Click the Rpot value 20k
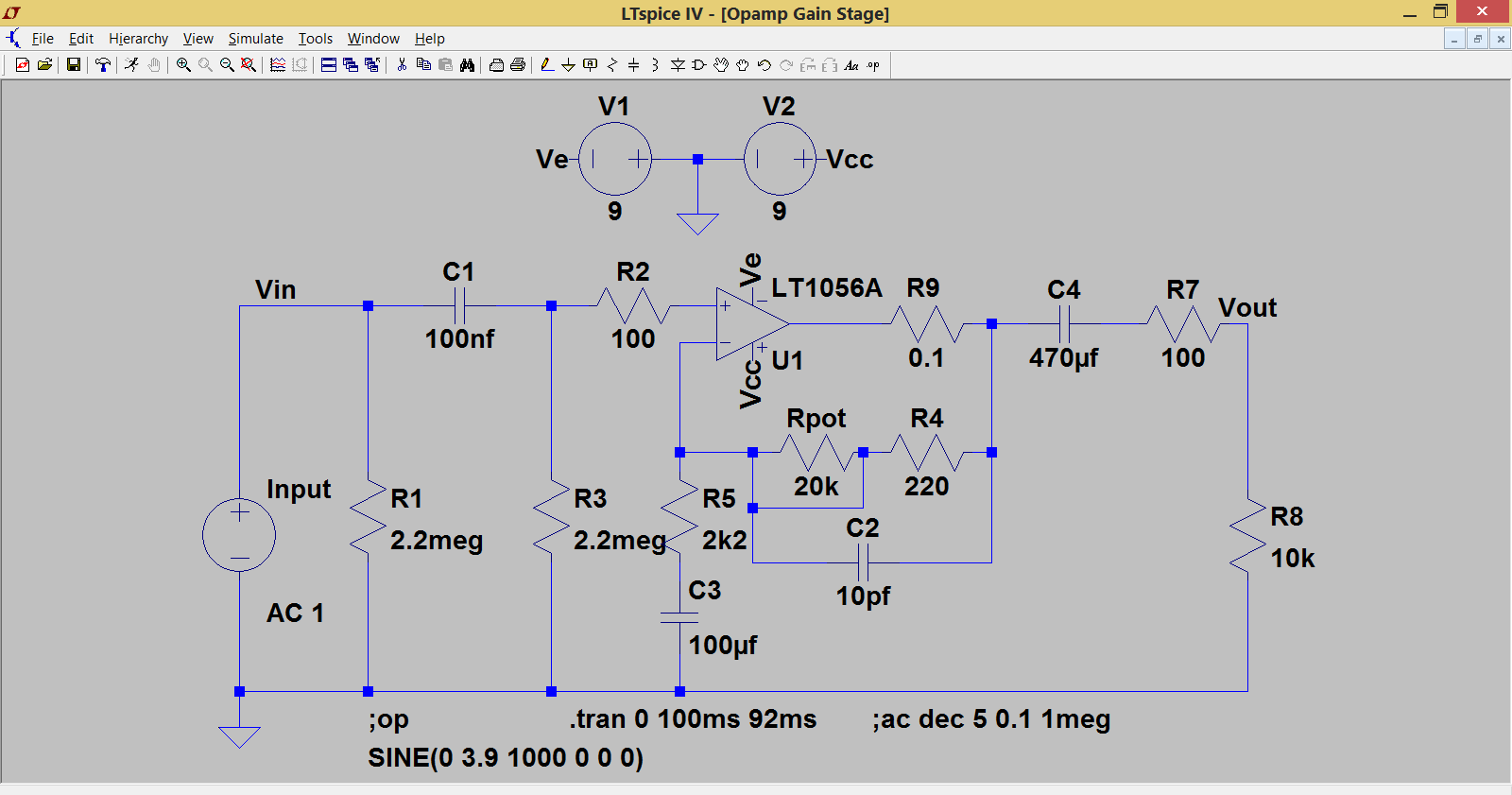Viewport: 1512px width, 795px height. 816,487
